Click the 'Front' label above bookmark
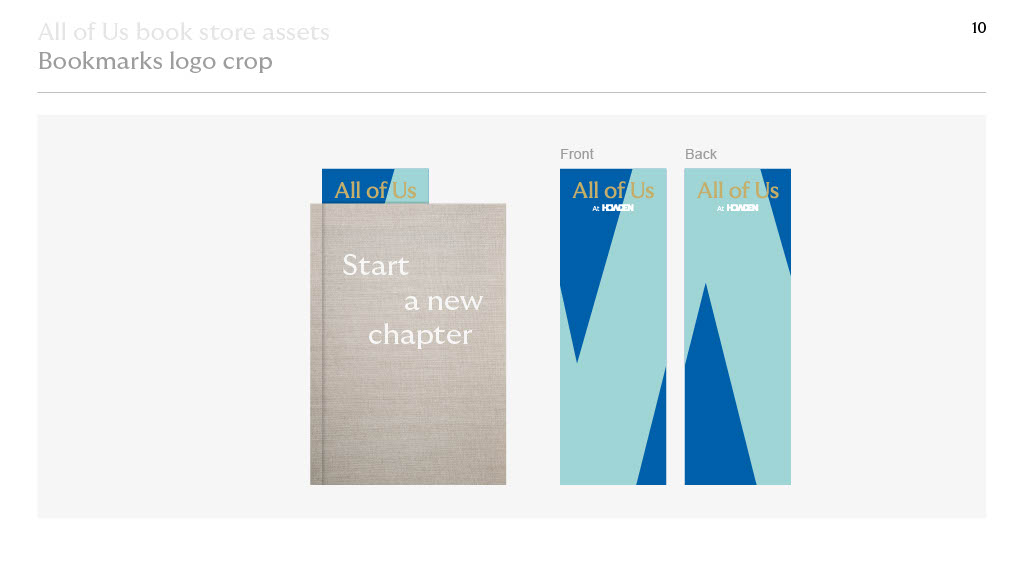Viewport: 1024px width, 576px height. (577, 154)
